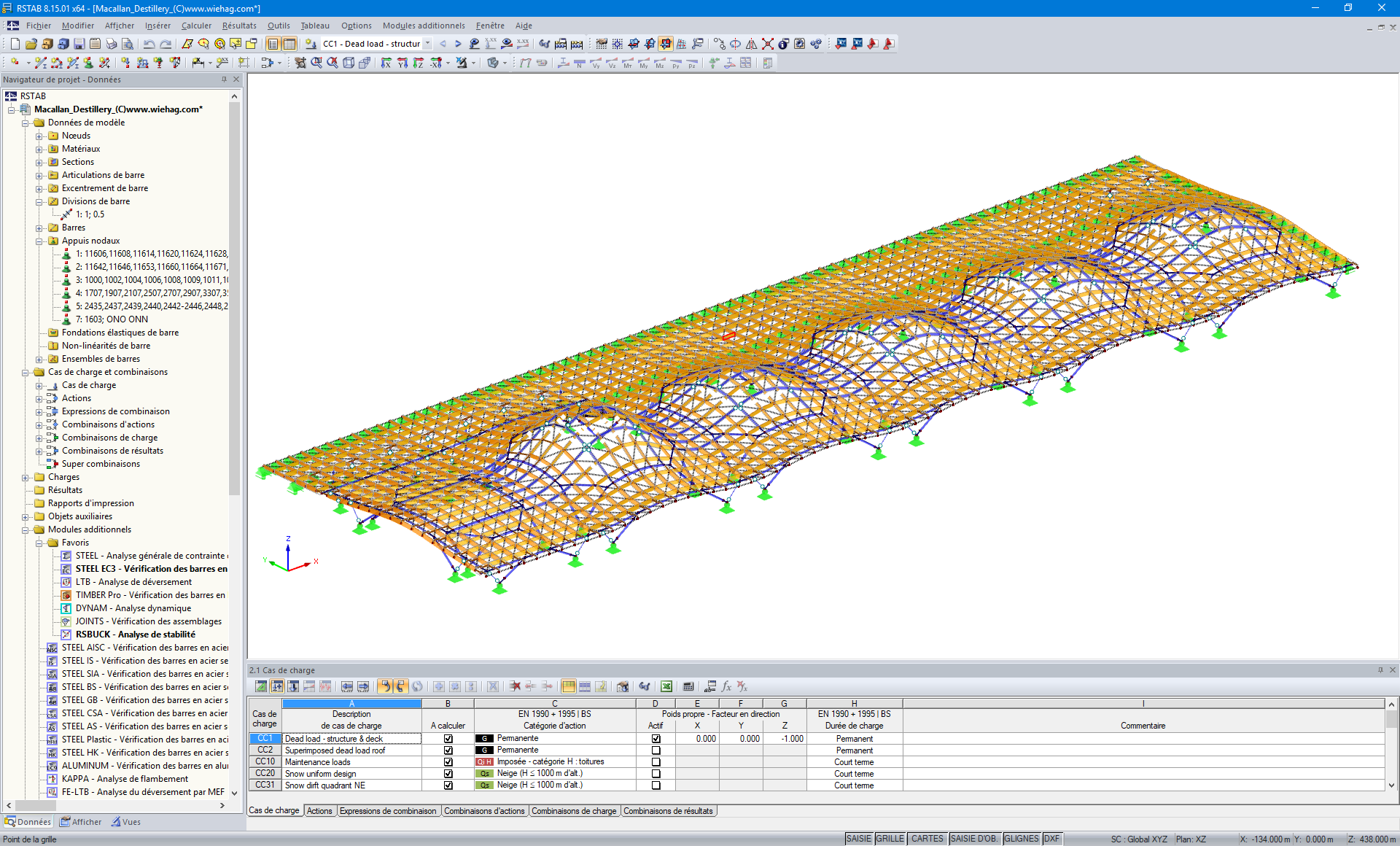Viewport: 1400px width, 846px height.
Task: Click the formula fx icon in table toolbar
Action: tap(726, 686)
